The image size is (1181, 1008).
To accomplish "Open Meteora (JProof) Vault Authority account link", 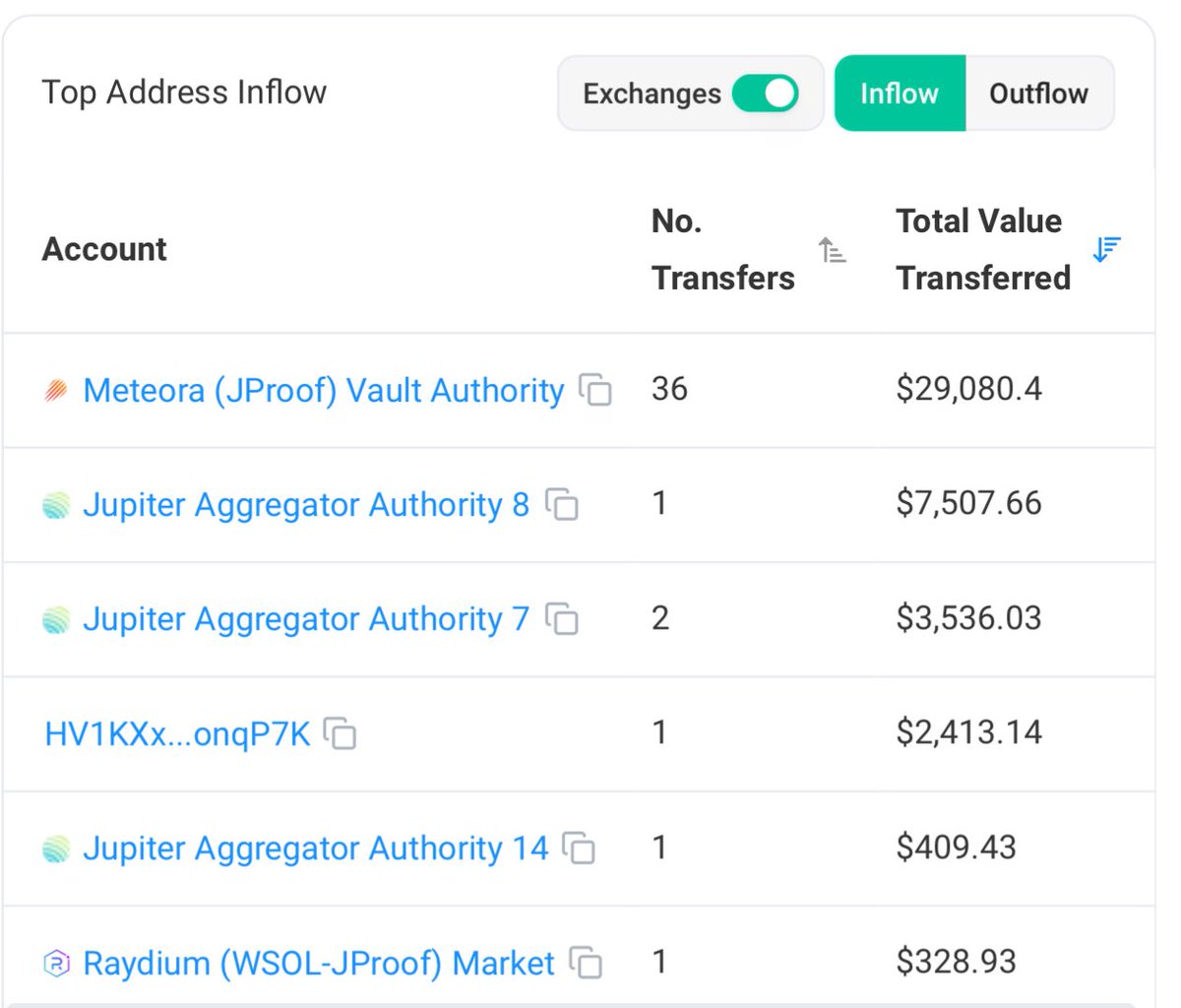I will click(323, 391).
